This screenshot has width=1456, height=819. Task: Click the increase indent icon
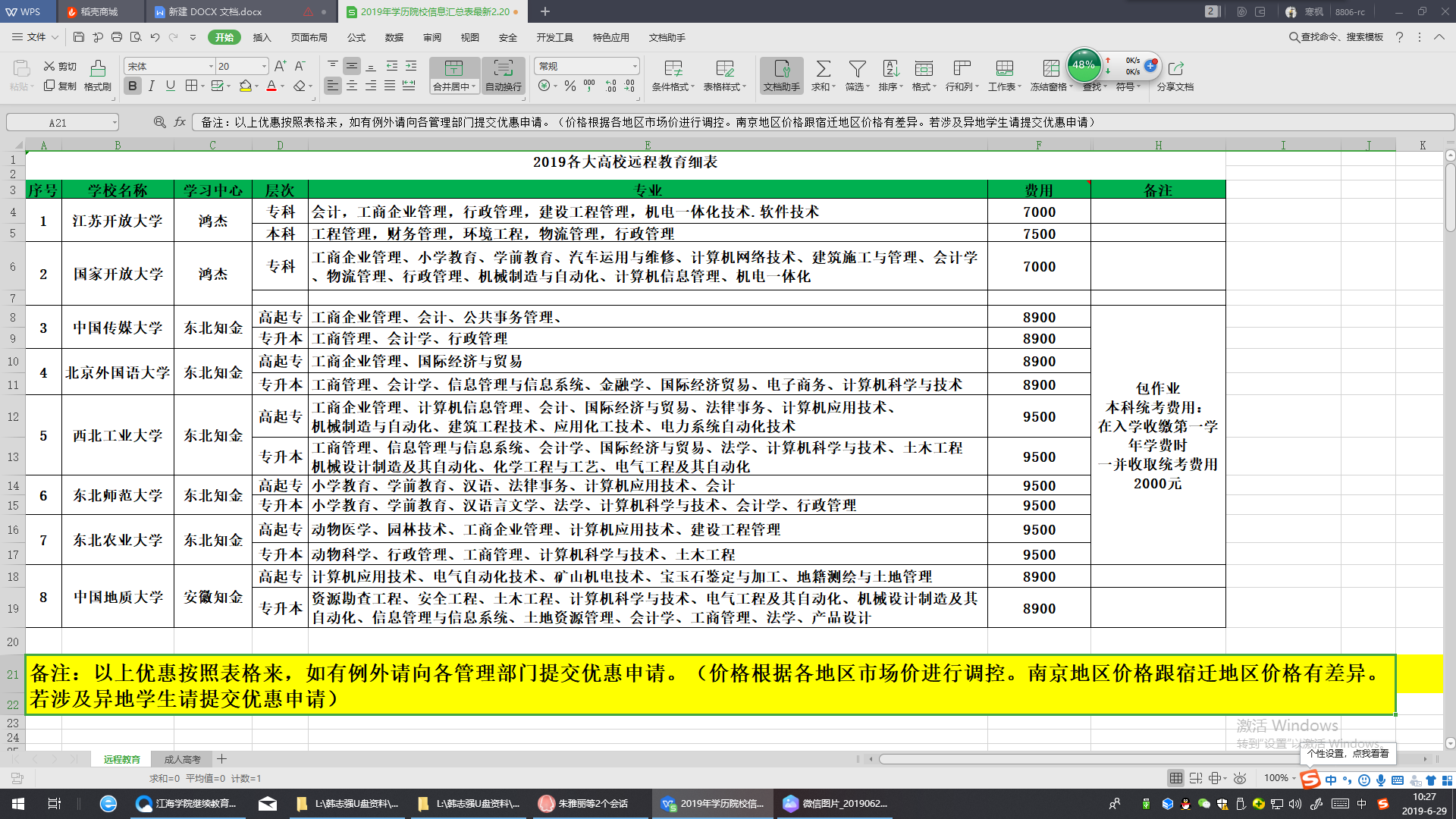click(x=411, y=66)
